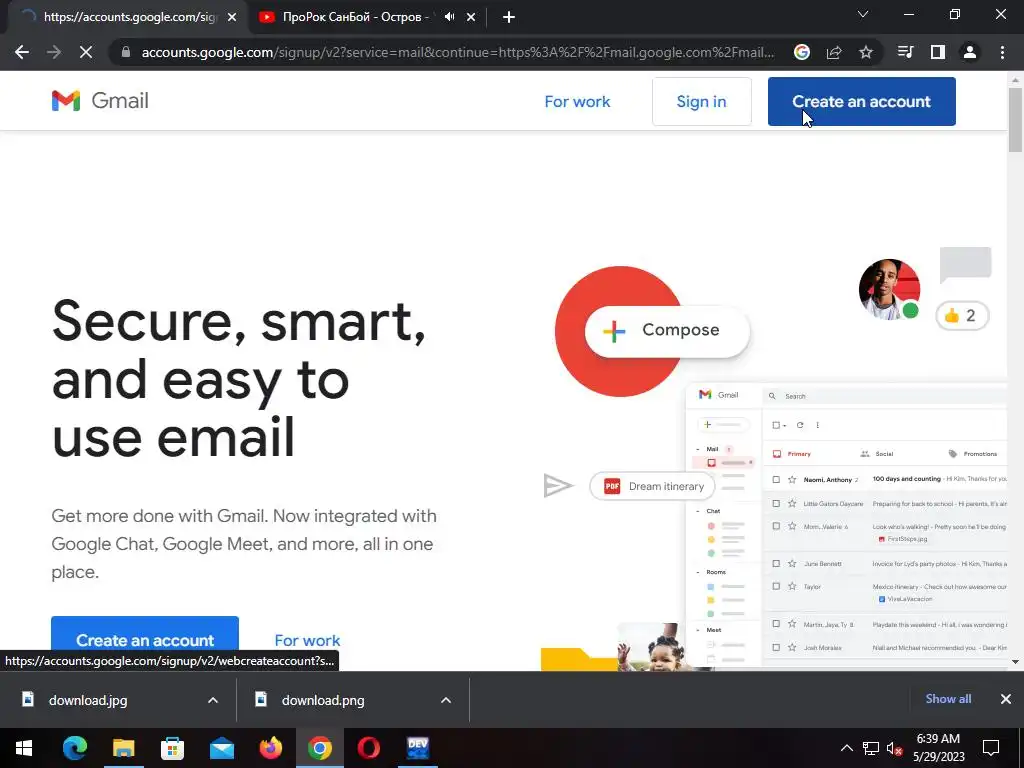Click the padlock site info icon

click(x=126, y=52)
